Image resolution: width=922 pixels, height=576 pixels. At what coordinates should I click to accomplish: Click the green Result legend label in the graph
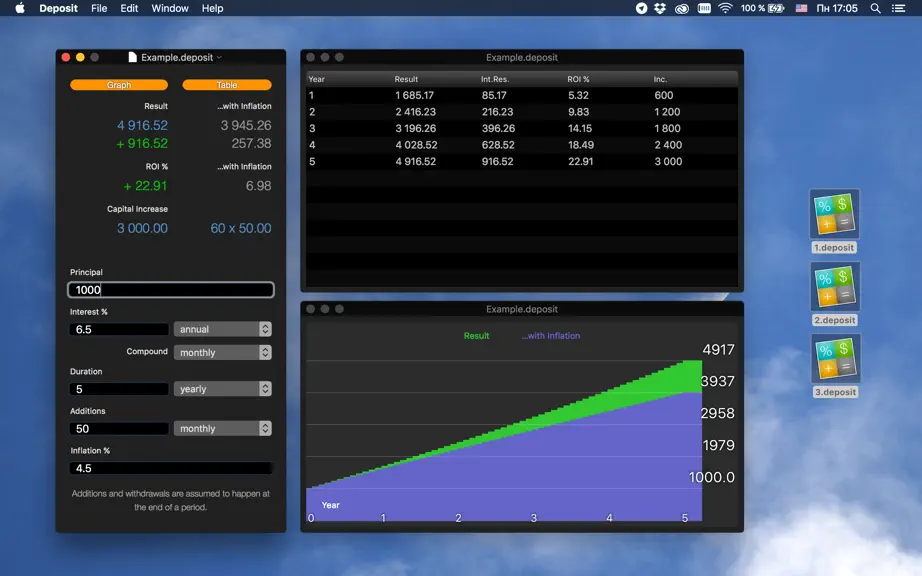[476, 336]
